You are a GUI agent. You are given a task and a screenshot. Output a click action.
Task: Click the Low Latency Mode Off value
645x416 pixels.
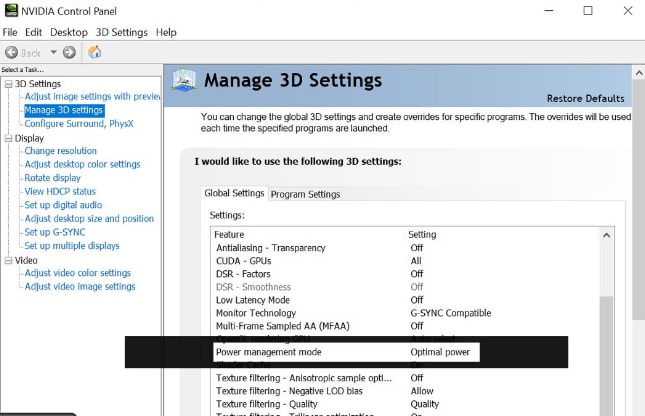click(416, 300)
